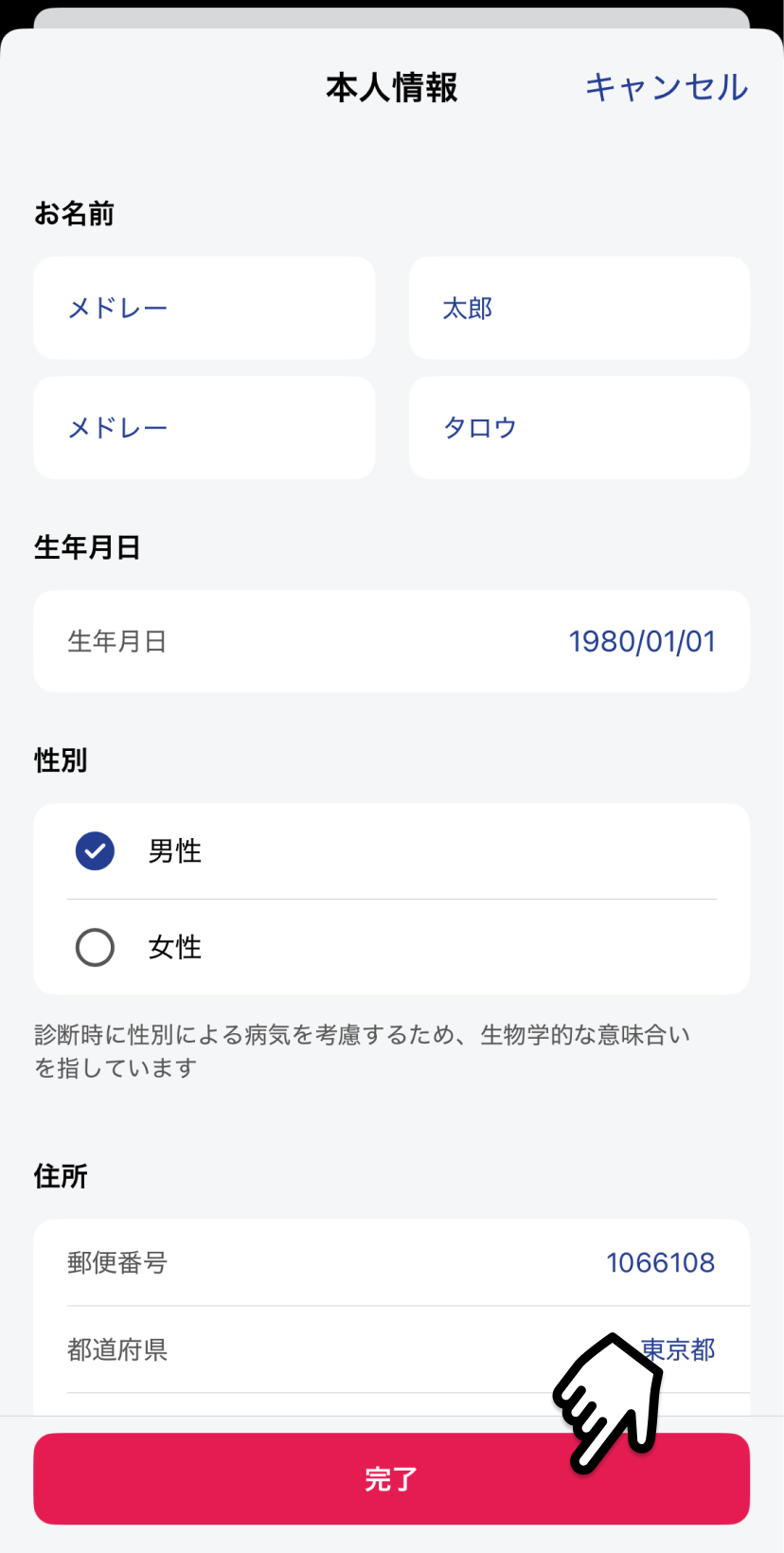Focus the タロウ furigana field
The image size is (784, 1553).
579,427
